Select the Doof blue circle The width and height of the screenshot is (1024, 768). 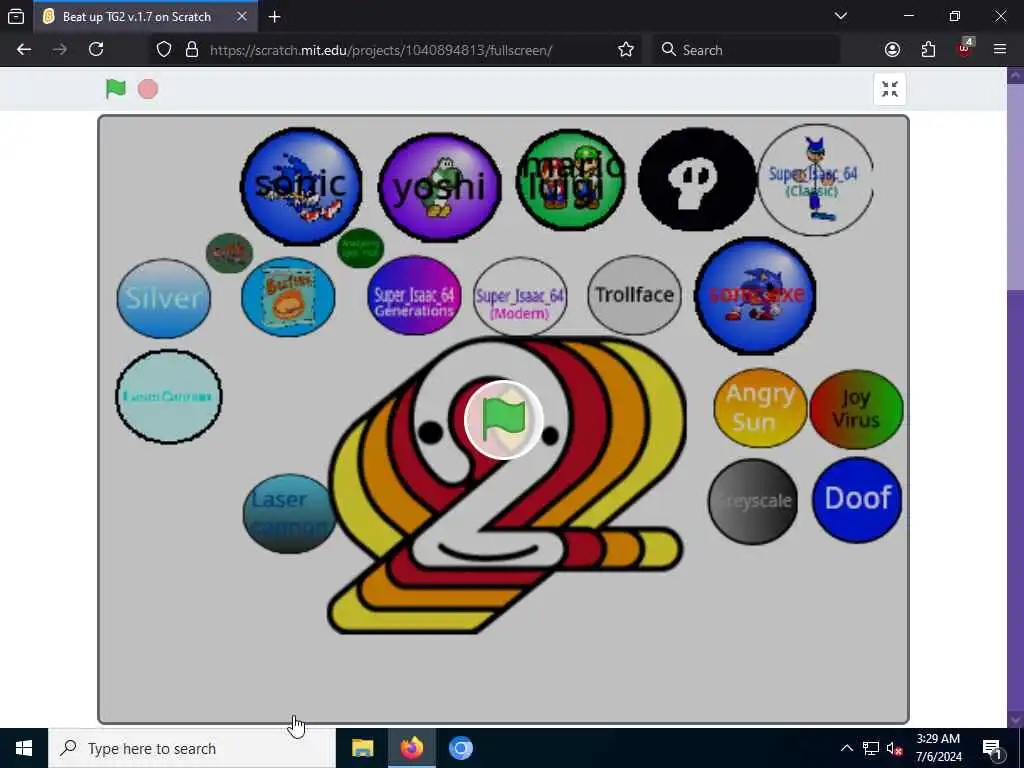pyautogui.click(x=857, y=500)
